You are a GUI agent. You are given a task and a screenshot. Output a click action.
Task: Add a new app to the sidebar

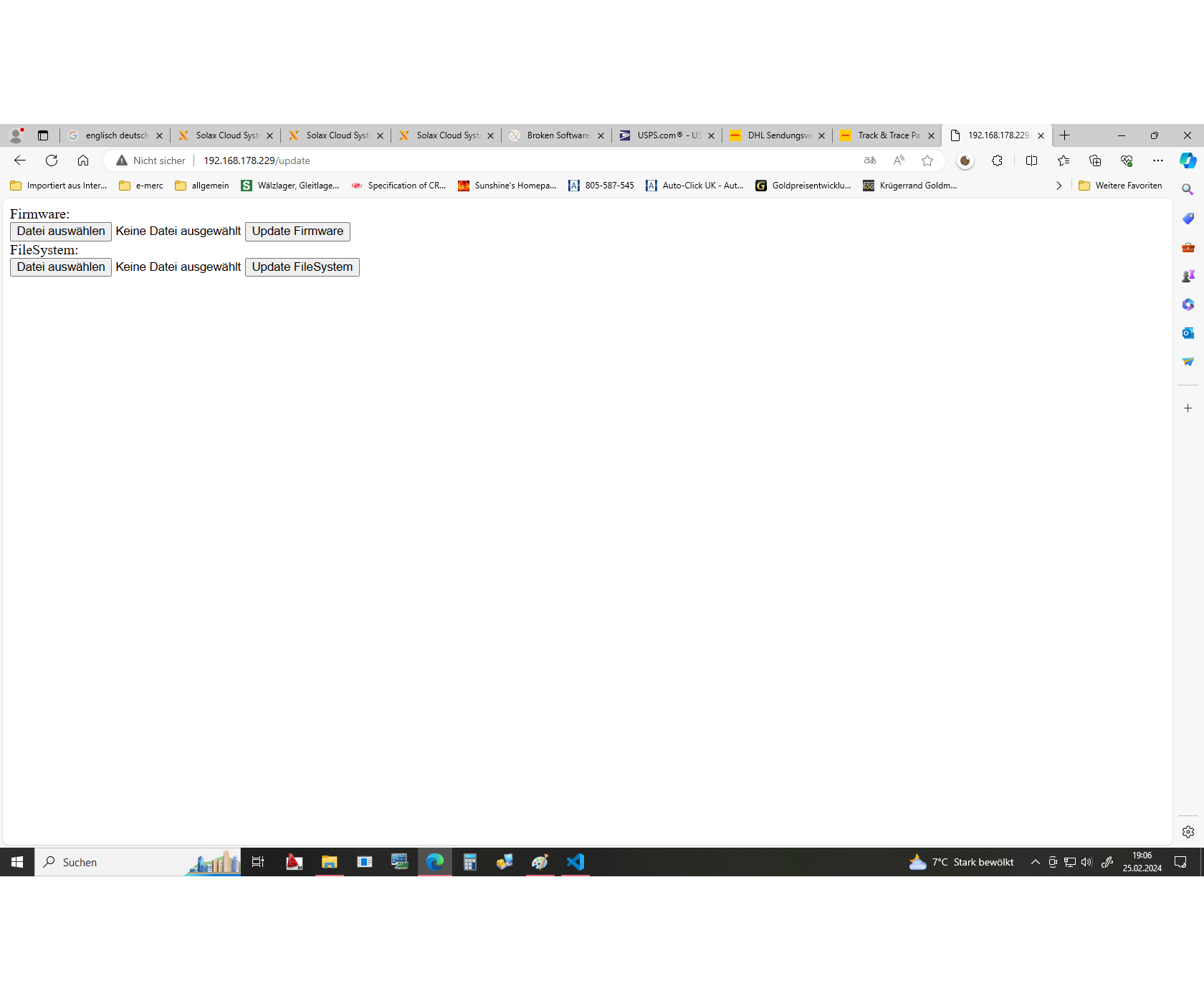pyautogui.click(x=1188, y=408)
